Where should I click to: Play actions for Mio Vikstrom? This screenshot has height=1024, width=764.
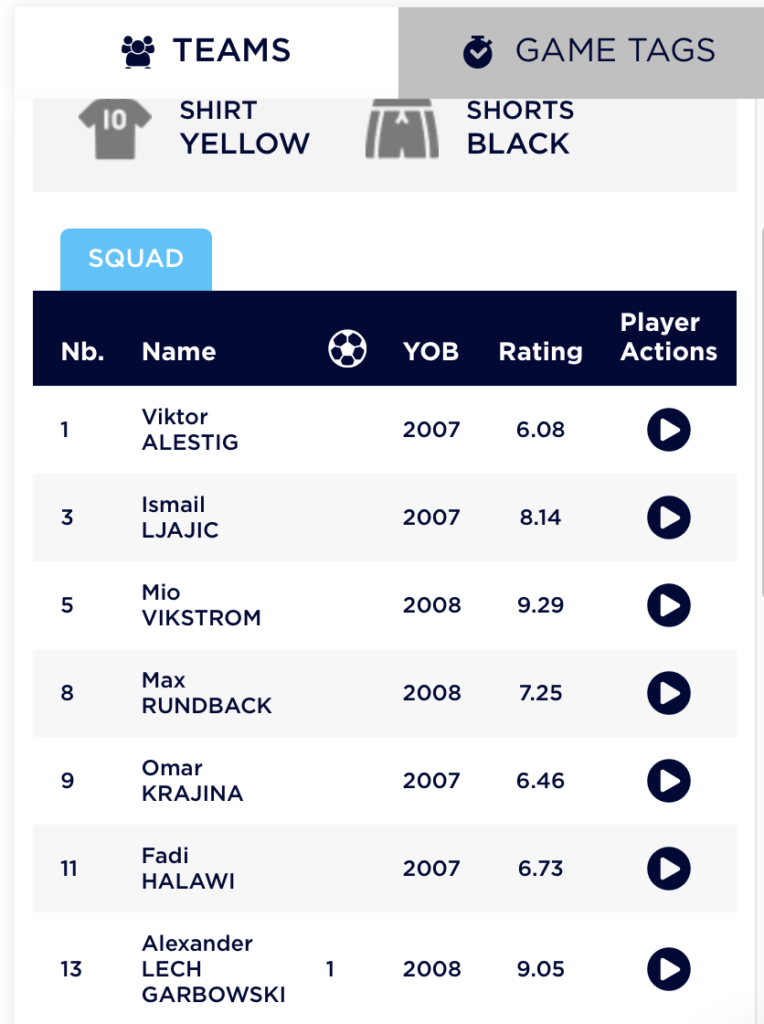pos(669,605)
